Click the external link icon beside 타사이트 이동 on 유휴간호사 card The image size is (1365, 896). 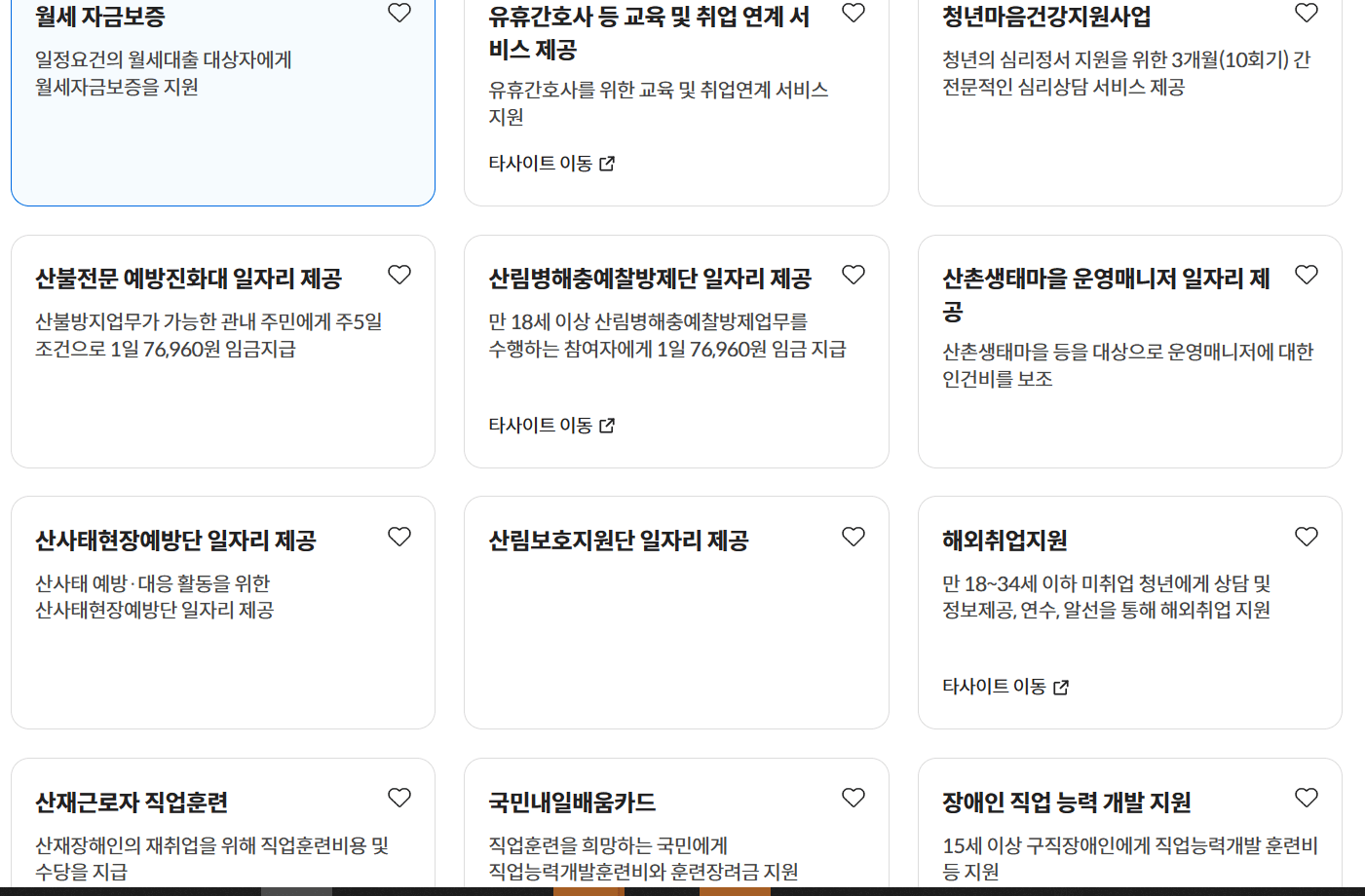pyautogui.click(x=610, y=164)
